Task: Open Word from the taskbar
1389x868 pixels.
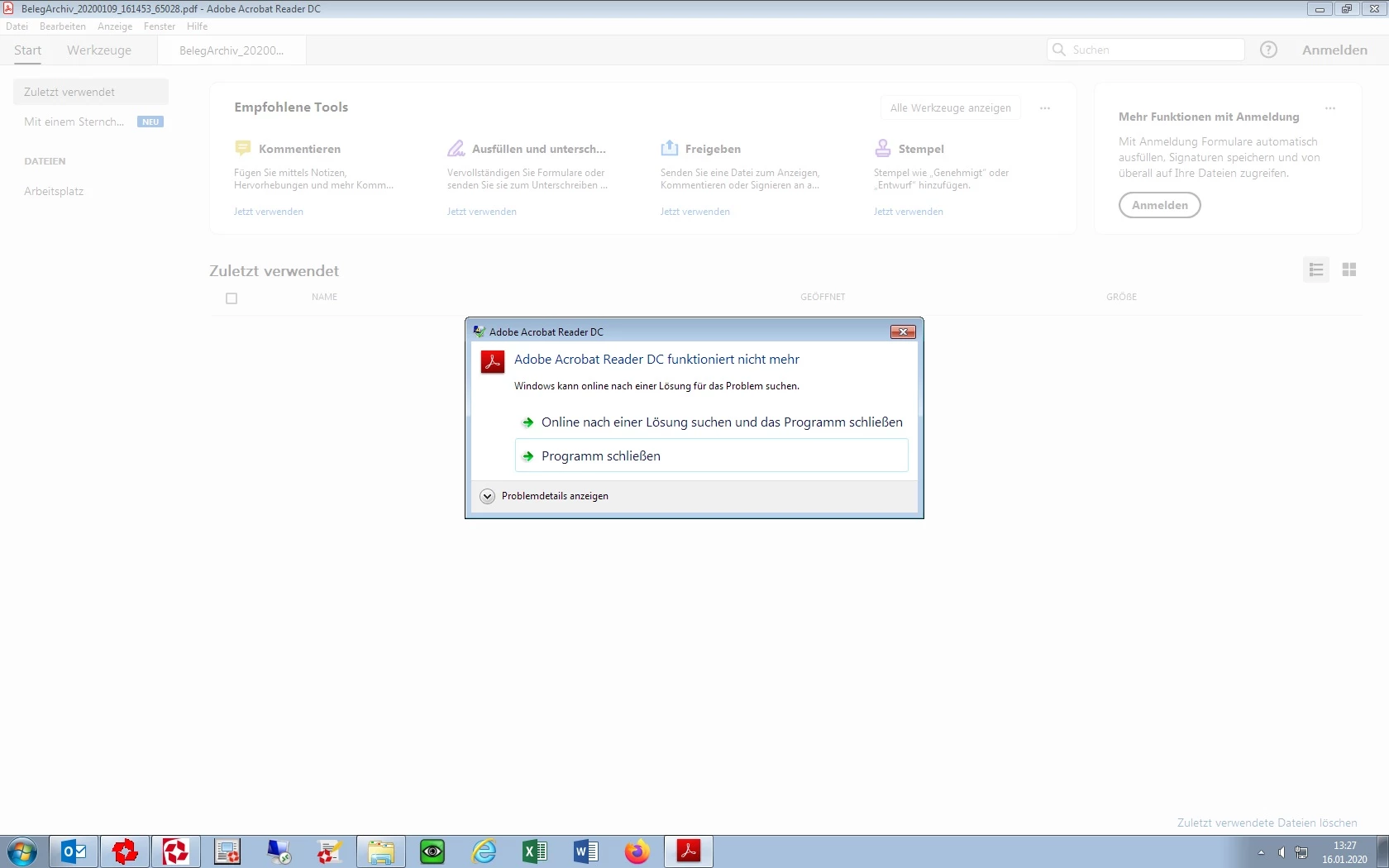Action: 586,851
